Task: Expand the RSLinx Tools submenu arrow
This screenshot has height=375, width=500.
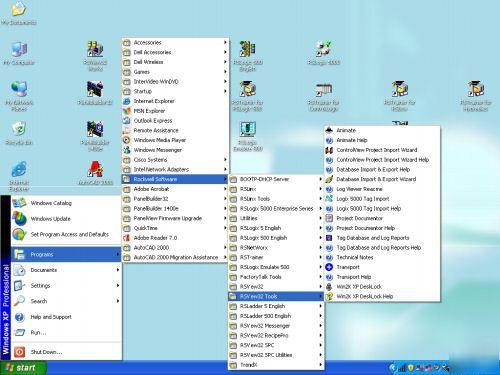Action: pyautogui.click(x=320, y=199)
